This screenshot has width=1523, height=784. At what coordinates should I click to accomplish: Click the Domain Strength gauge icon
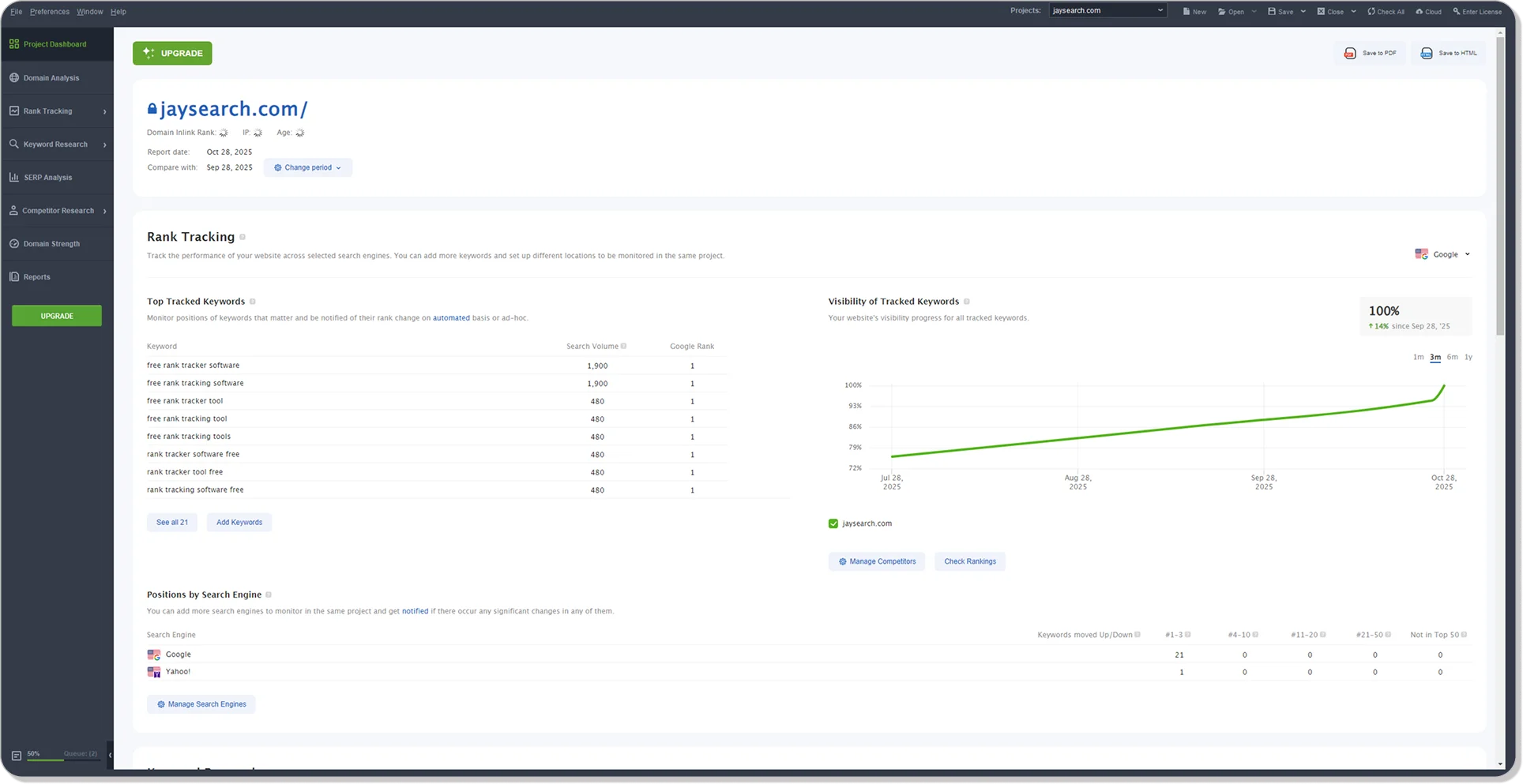[14, 243]
